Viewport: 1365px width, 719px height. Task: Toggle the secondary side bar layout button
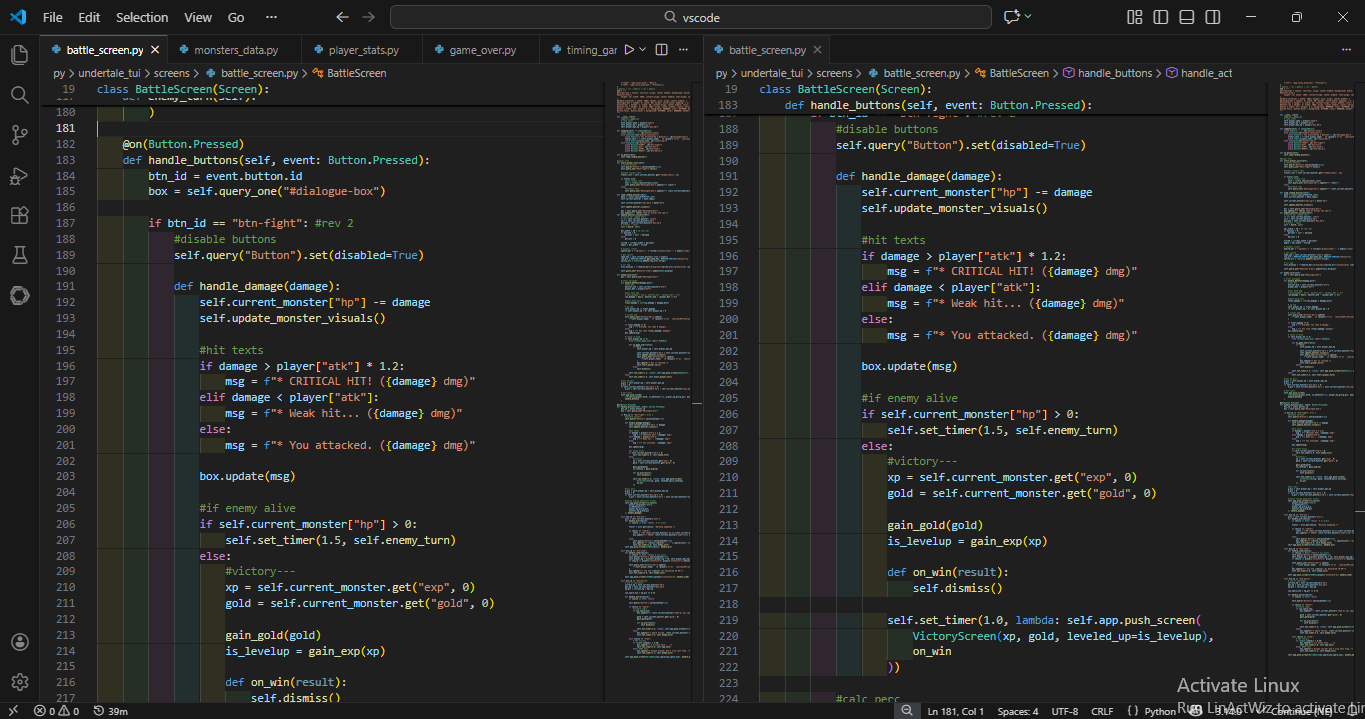(x=1212, y=17)
